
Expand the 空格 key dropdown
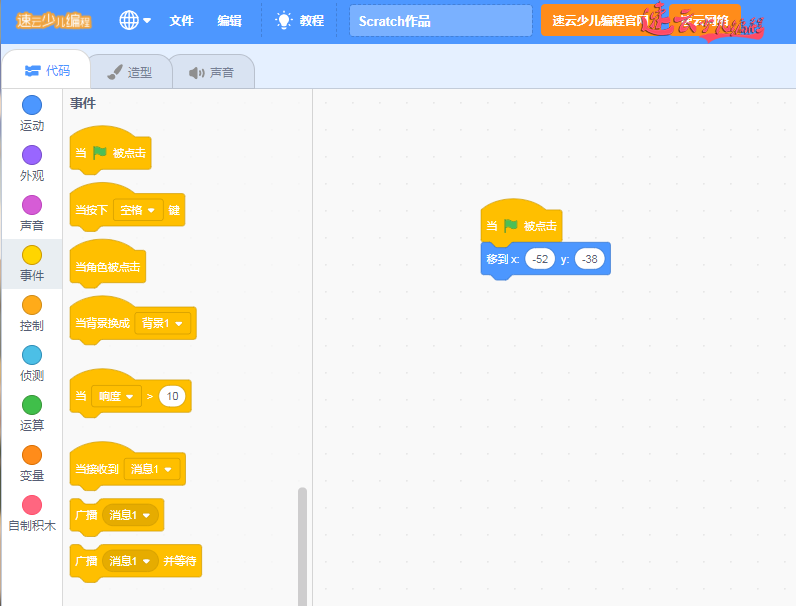(139, 210)
